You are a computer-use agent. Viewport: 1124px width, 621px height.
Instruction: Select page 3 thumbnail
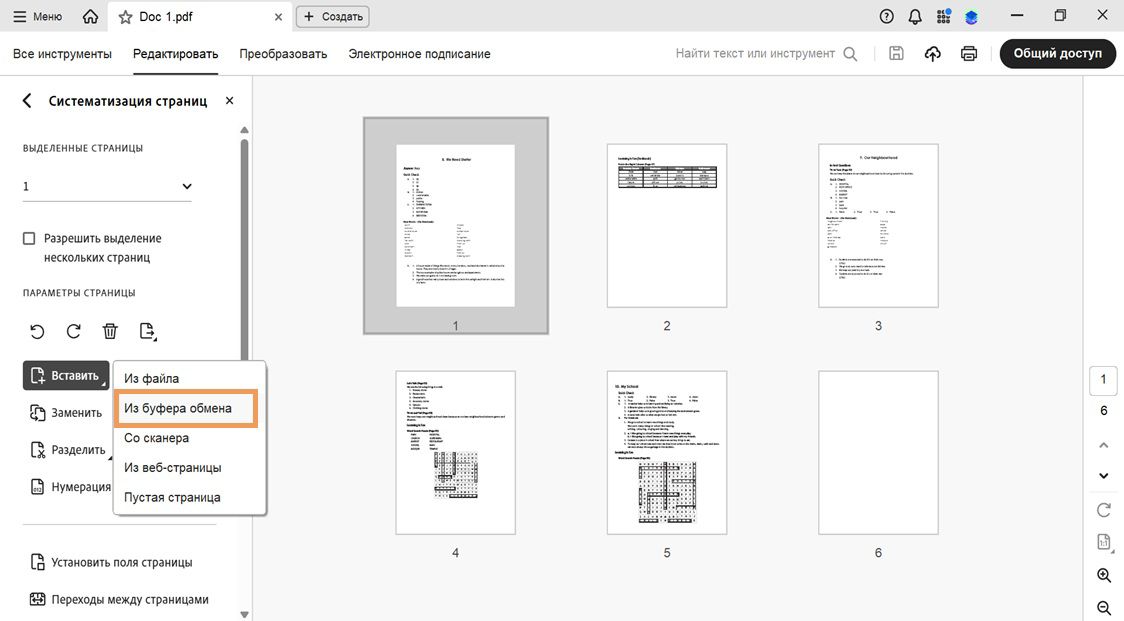pos(878,226)
